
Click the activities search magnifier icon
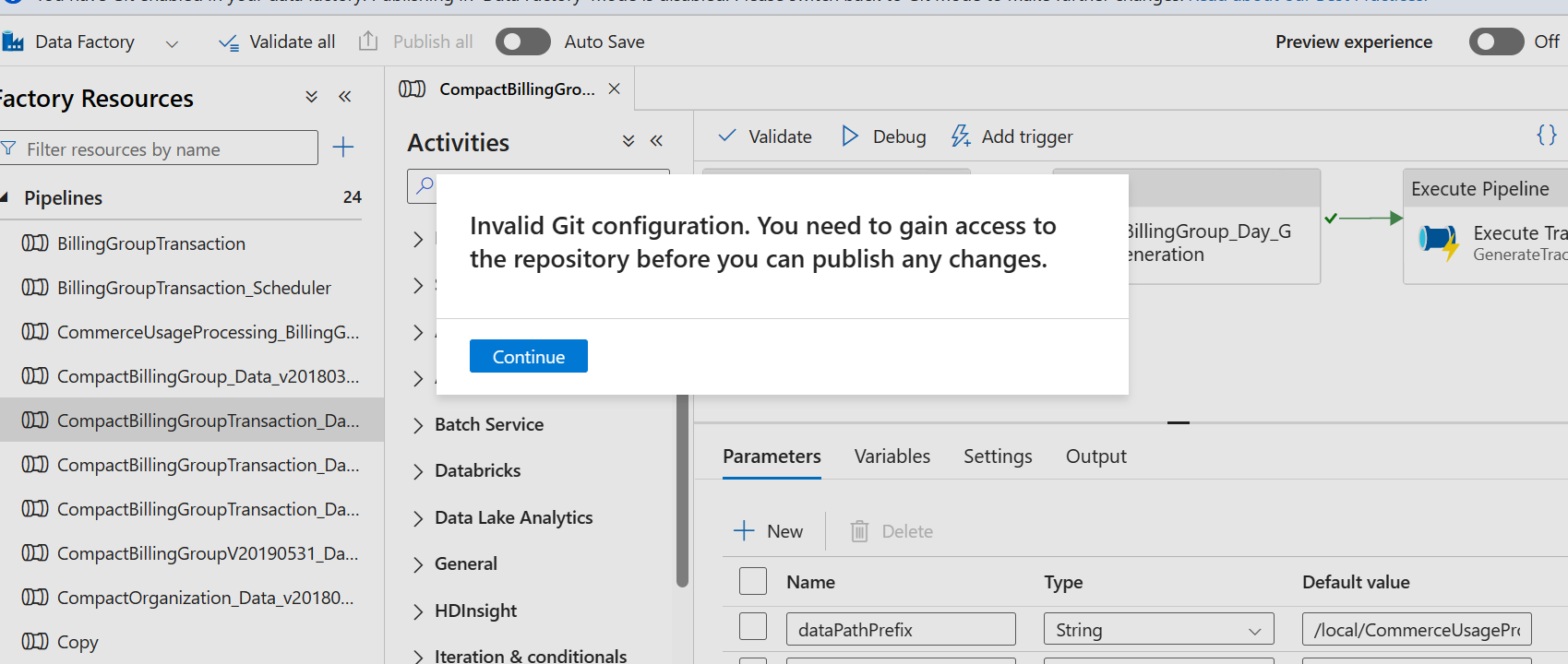425,185
